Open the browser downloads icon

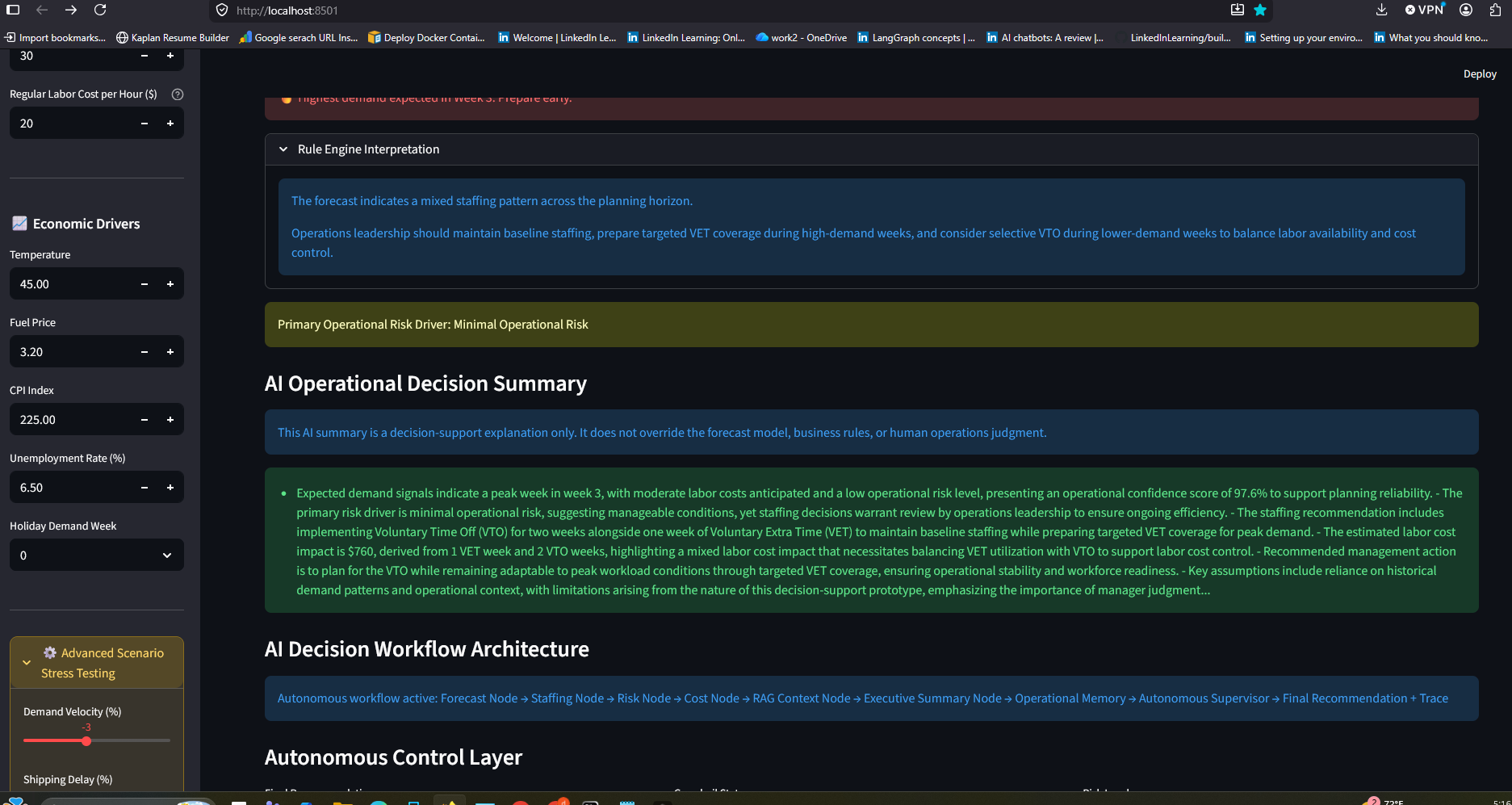[x=1381, y=10]
